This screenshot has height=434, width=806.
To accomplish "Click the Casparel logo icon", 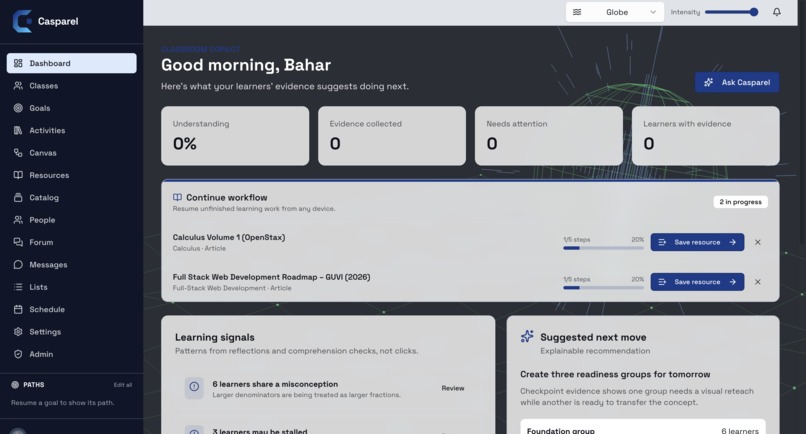I will (22, 21).
